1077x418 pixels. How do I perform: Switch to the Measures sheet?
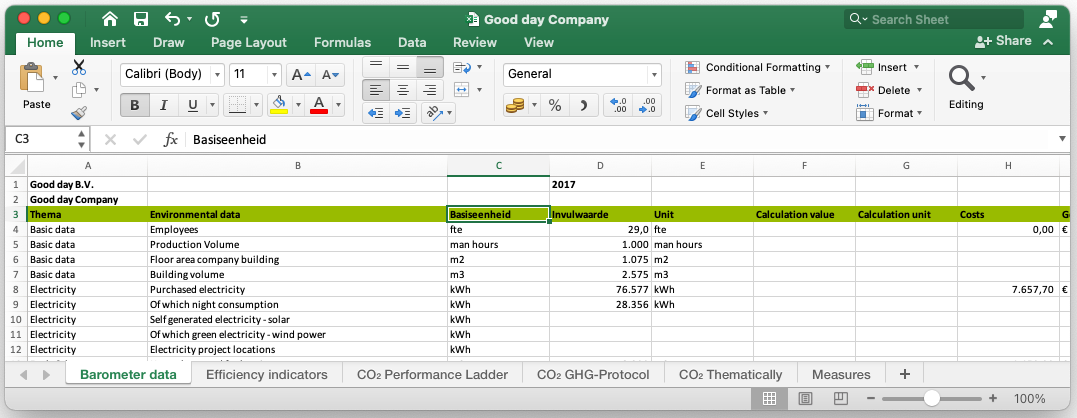841,375
